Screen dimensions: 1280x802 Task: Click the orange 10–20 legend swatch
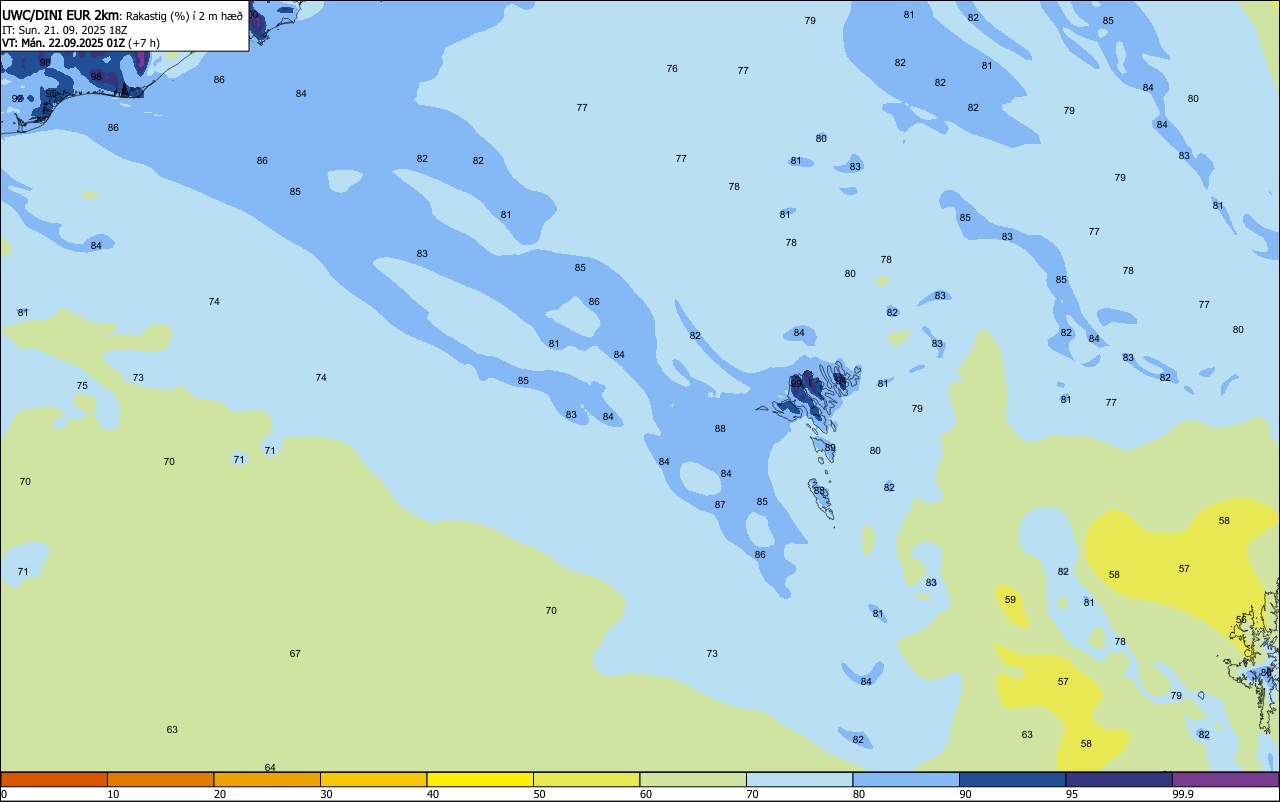[160, 779]
